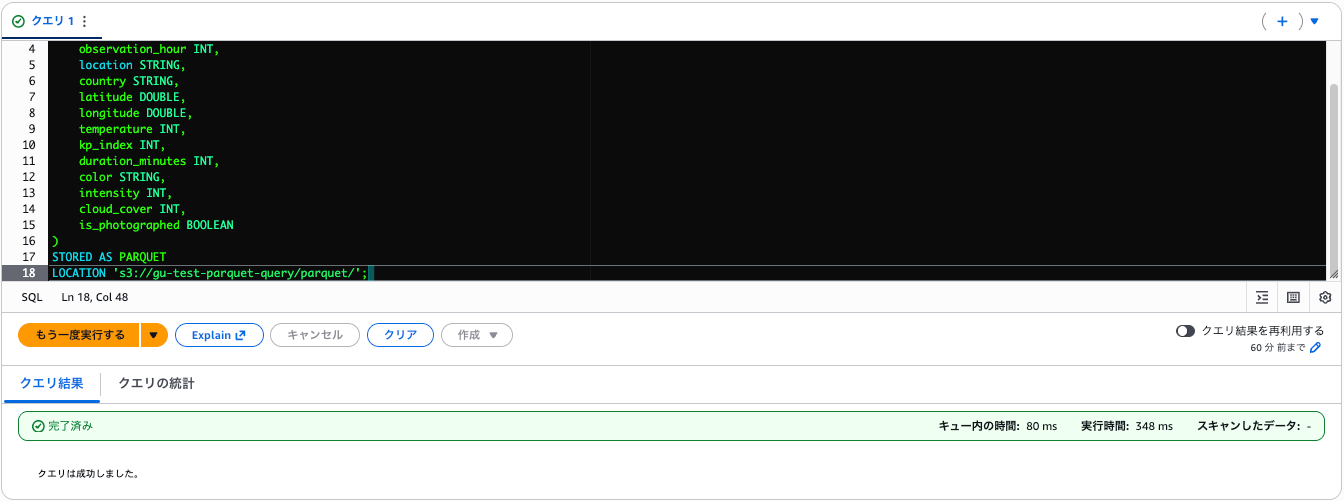Edit the 60-minute reuse period pencil icon
1344x501 pixels.
point(1315,348)
